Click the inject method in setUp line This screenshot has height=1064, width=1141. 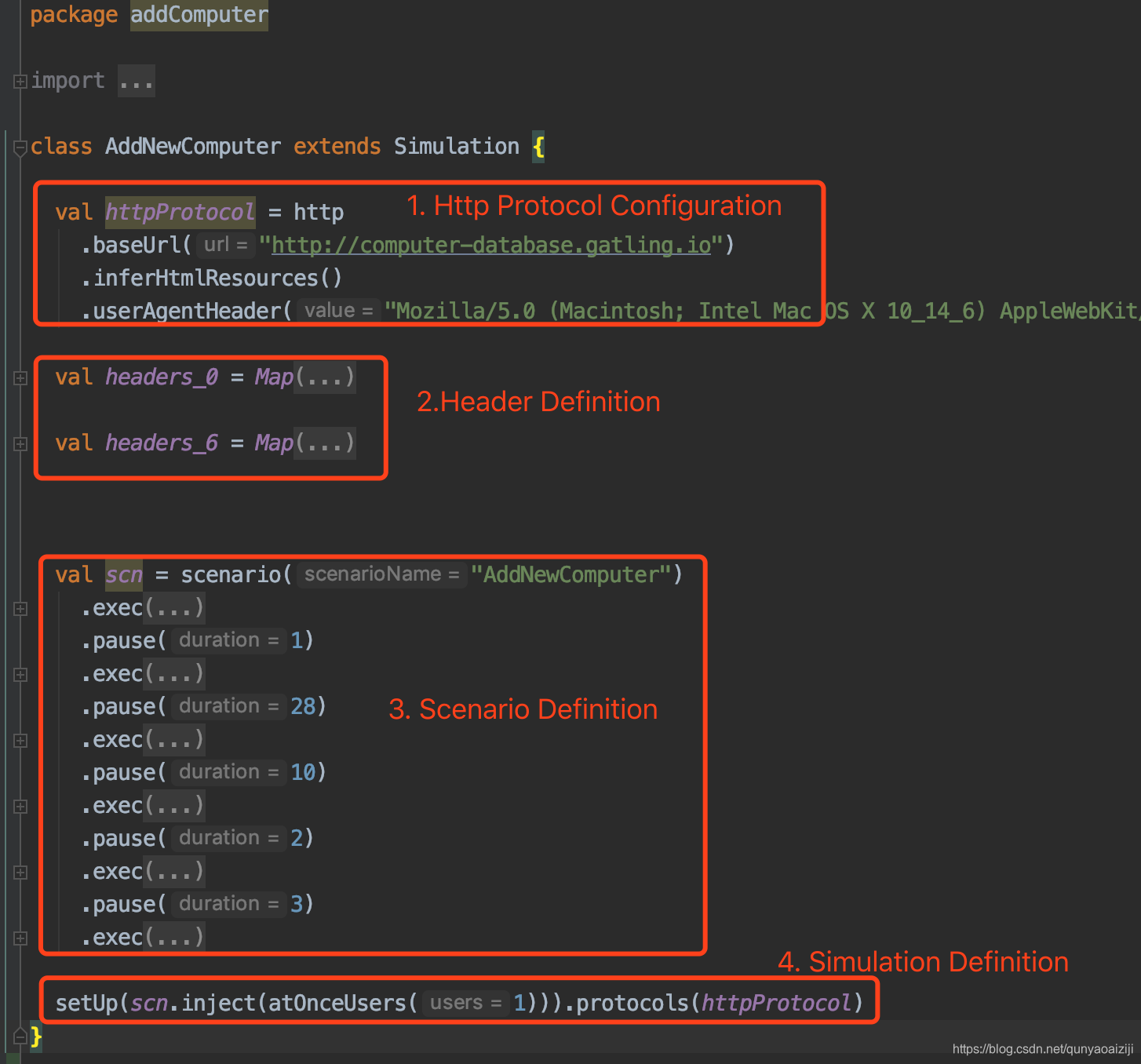[218, 1004]
